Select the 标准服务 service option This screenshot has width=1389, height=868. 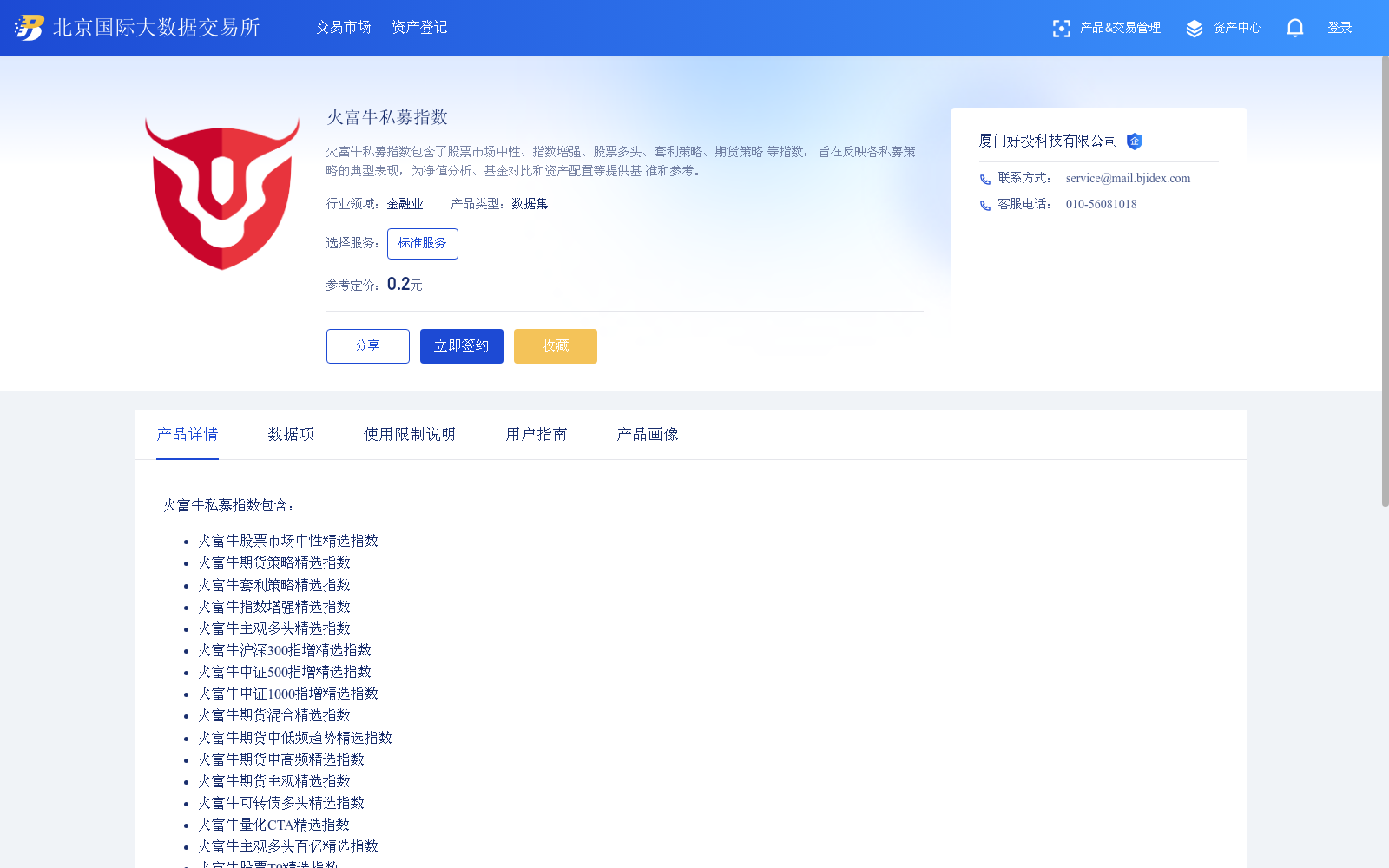click(x=423, y=244)
